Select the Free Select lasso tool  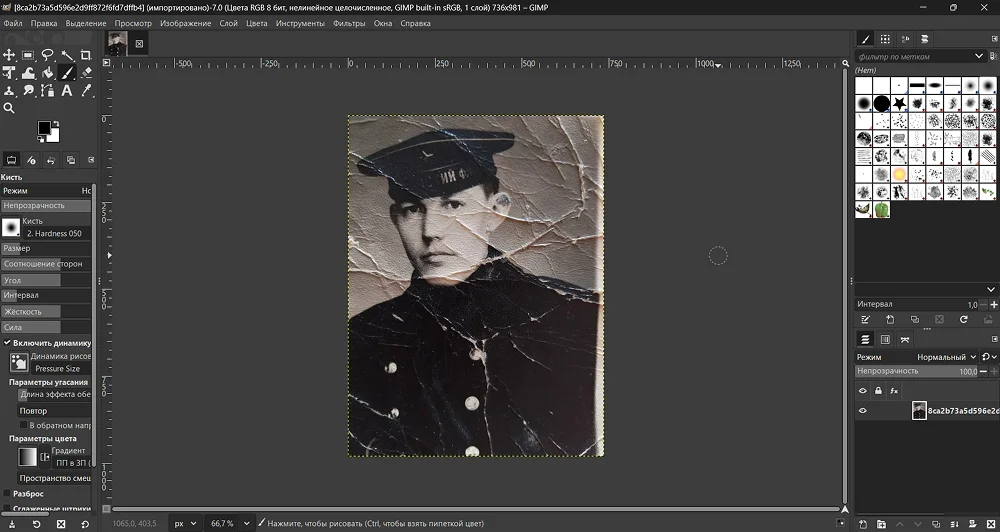47,55
